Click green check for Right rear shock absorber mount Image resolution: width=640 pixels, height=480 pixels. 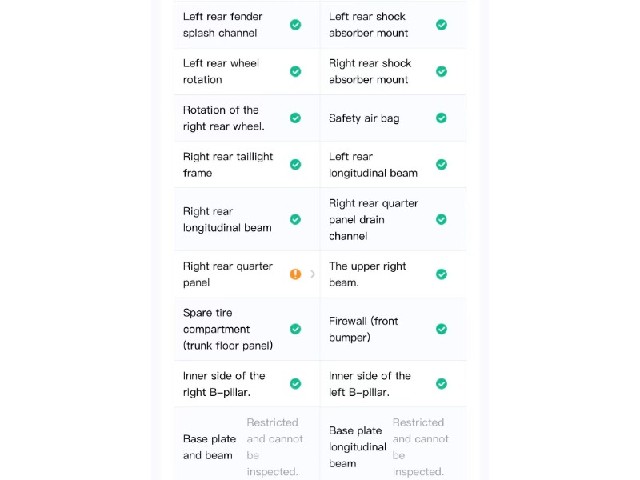coord(441,71)
